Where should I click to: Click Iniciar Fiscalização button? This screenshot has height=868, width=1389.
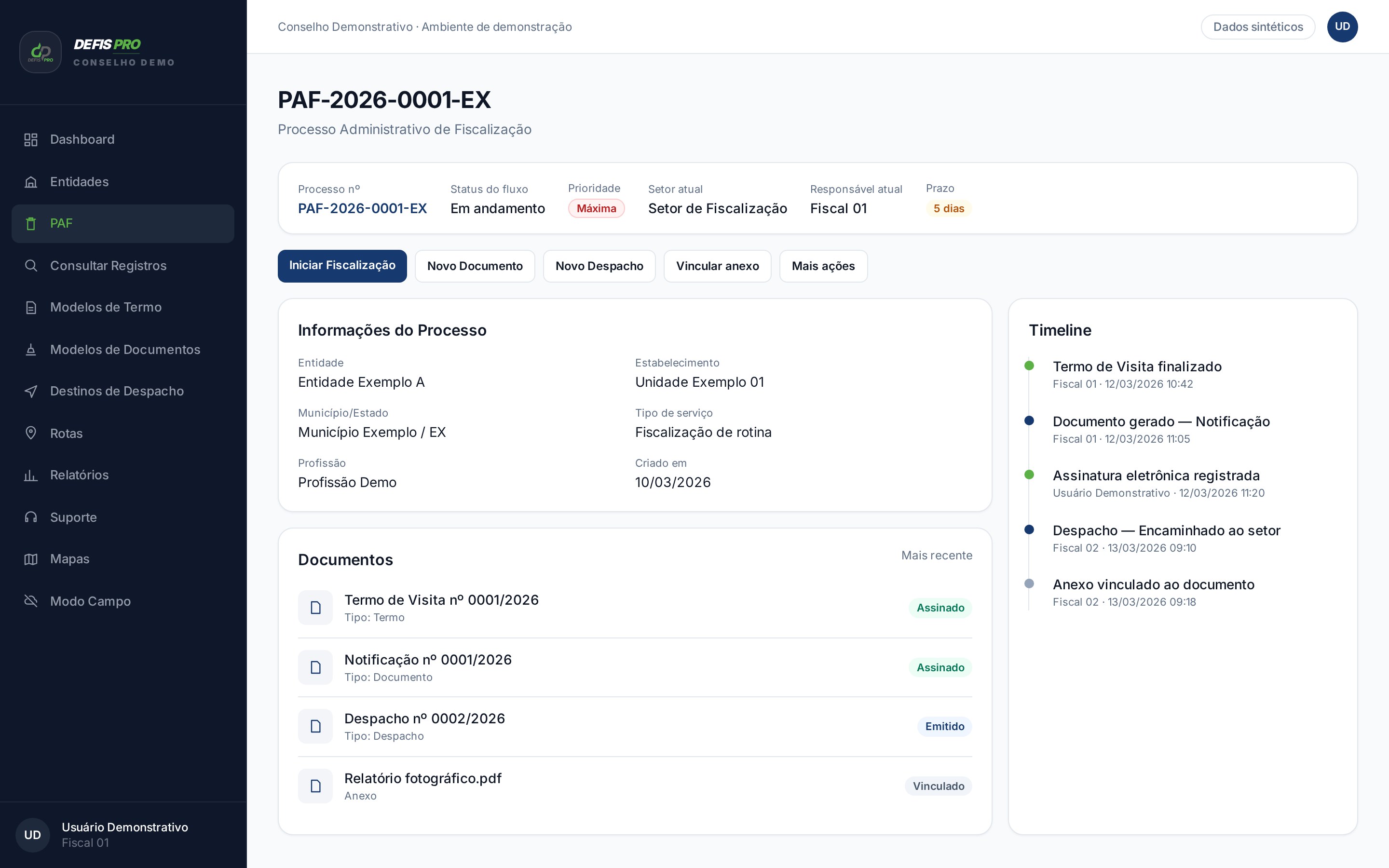click(342, 266)
